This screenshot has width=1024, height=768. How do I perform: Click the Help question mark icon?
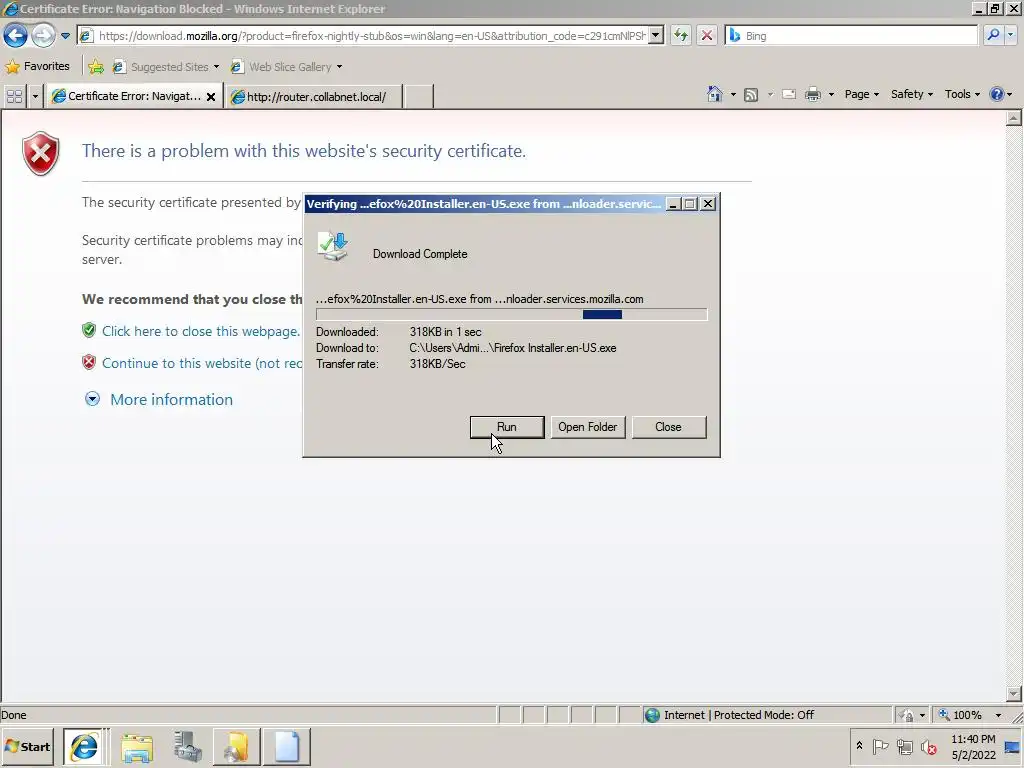tap(996, 95)
